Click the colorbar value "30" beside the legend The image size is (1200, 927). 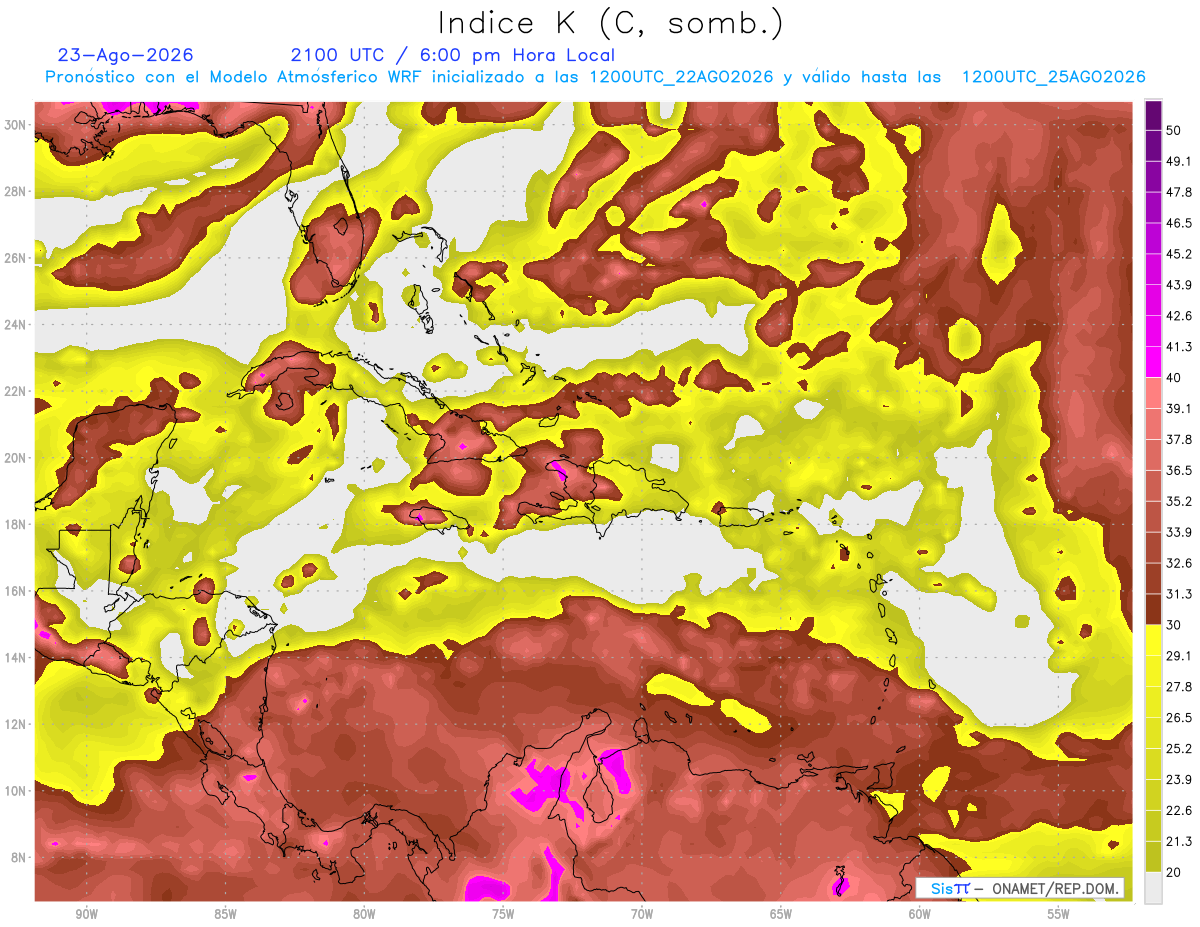point(1173,625)
